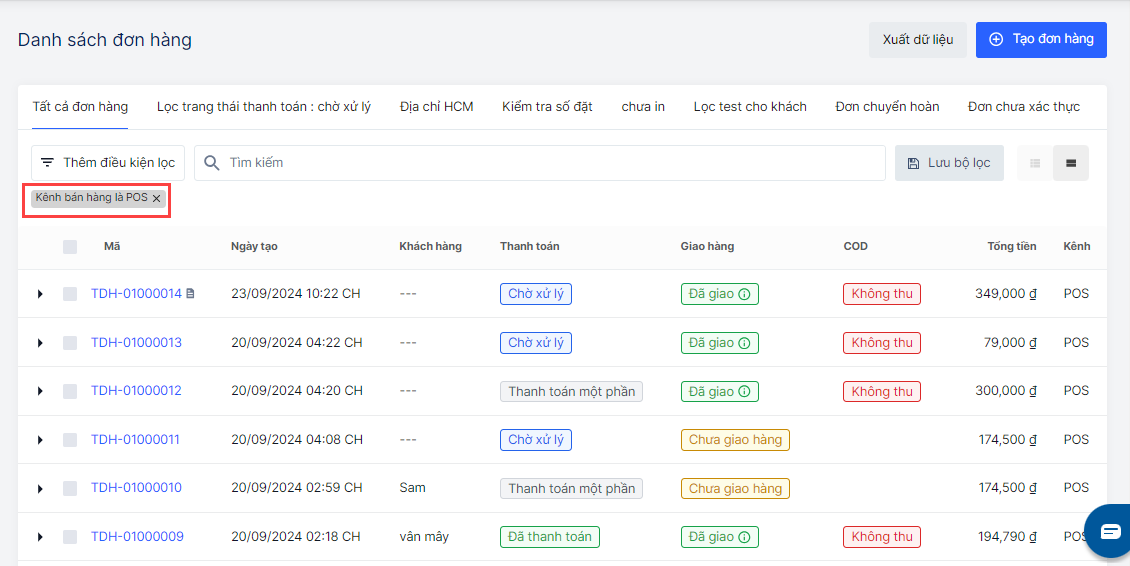Check the box for order TDH-01000013
1130x566 pixels.
(70, 343)
